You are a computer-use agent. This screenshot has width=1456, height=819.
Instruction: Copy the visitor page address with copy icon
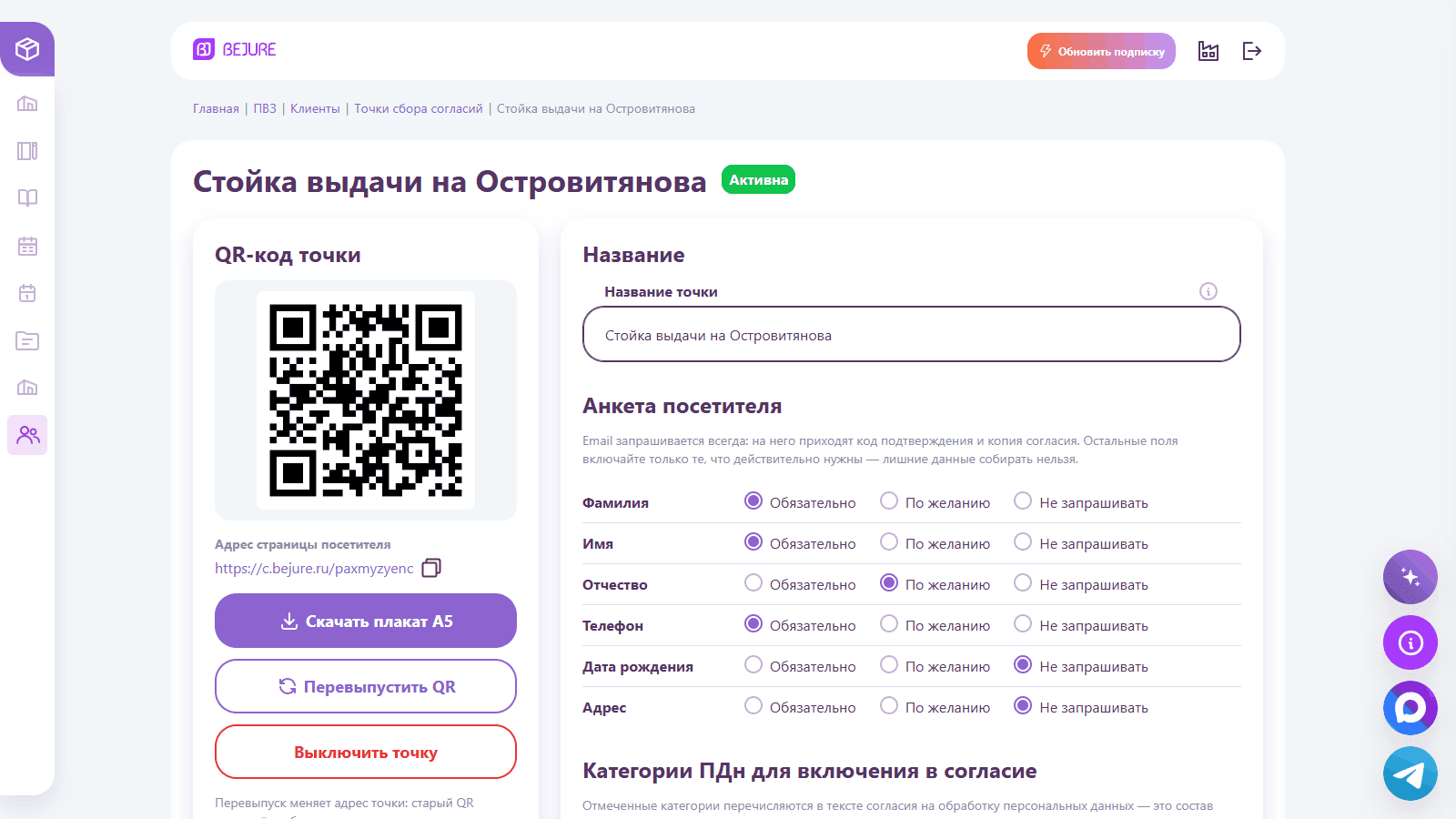click(431, 568)
